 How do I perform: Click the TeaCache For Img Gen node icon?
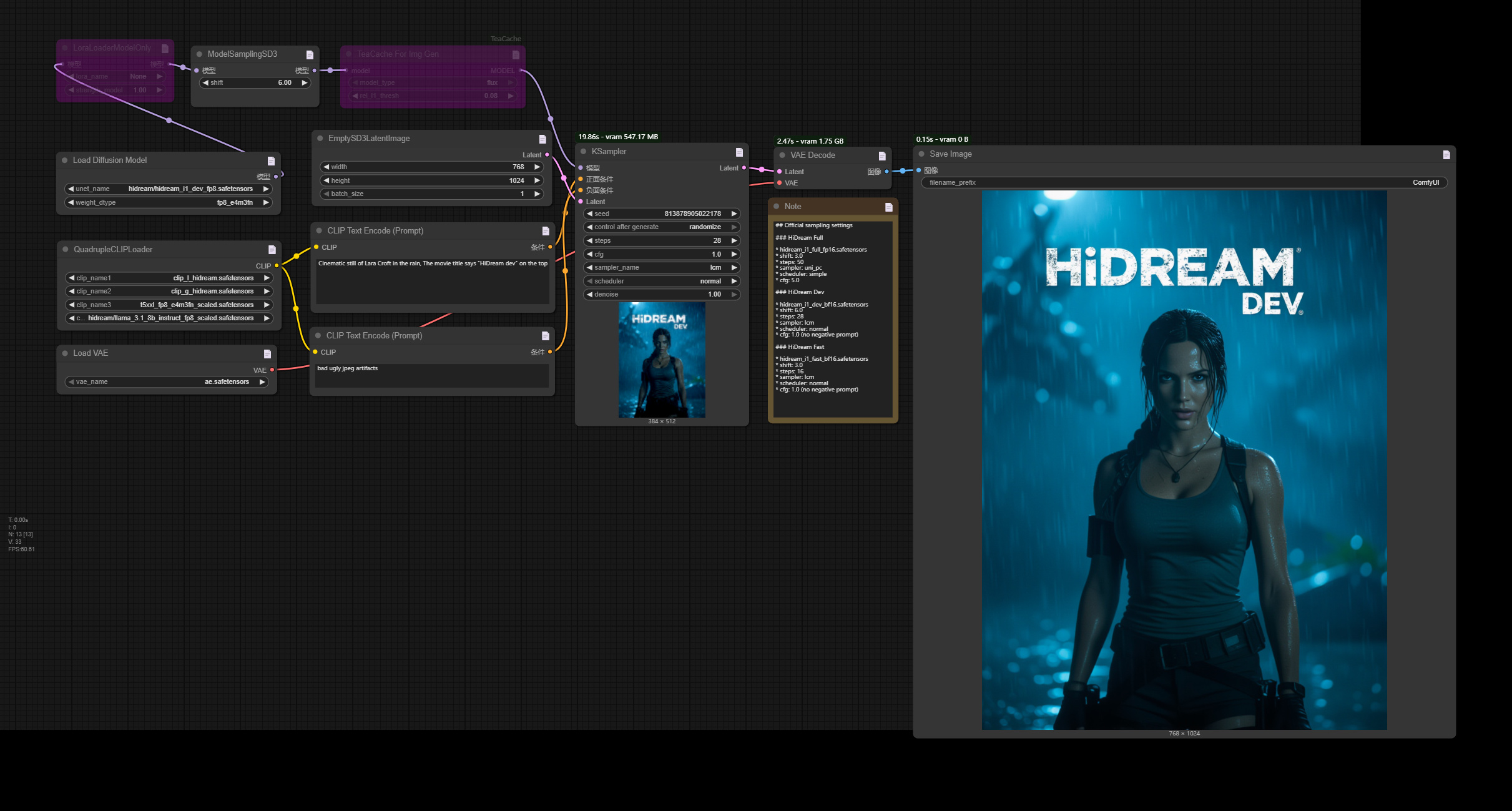point(515,54)
